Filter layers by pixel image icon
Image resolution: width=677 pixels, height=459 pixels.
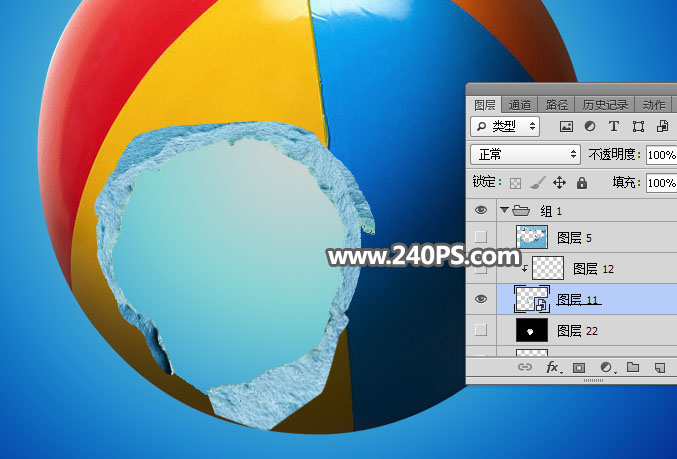tap(566, 127)
